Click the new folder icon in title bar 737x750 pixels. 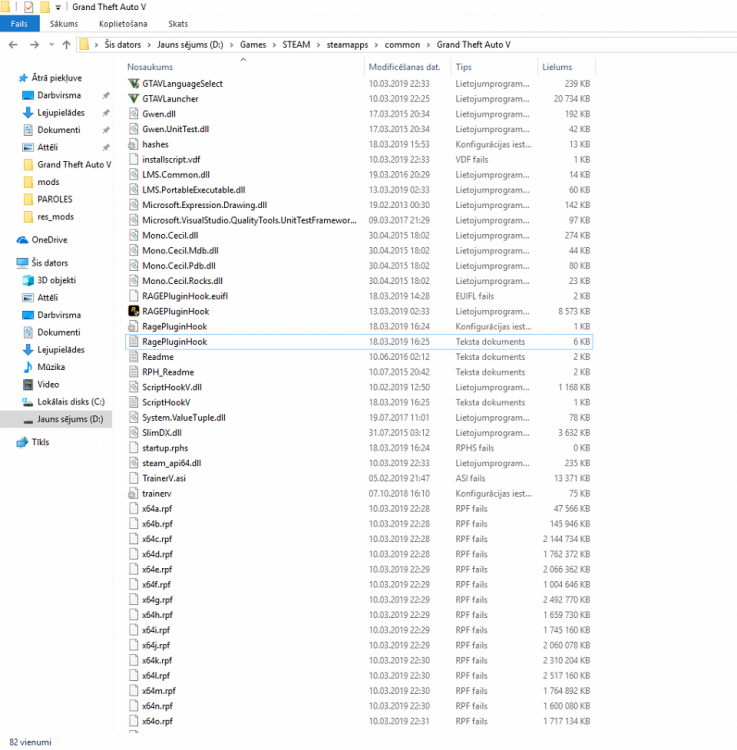[x=45, y=7]
